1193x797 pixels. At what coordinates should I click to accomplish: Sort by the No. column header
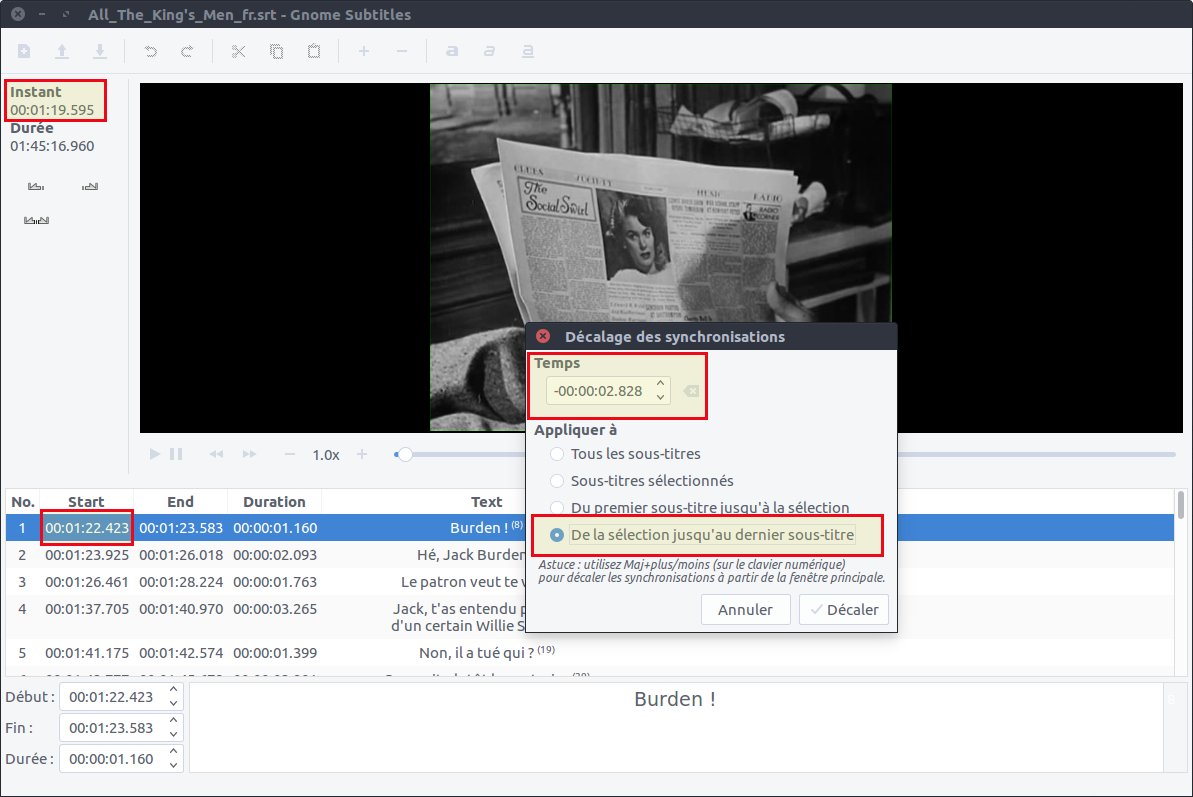(x=23, y=502)
